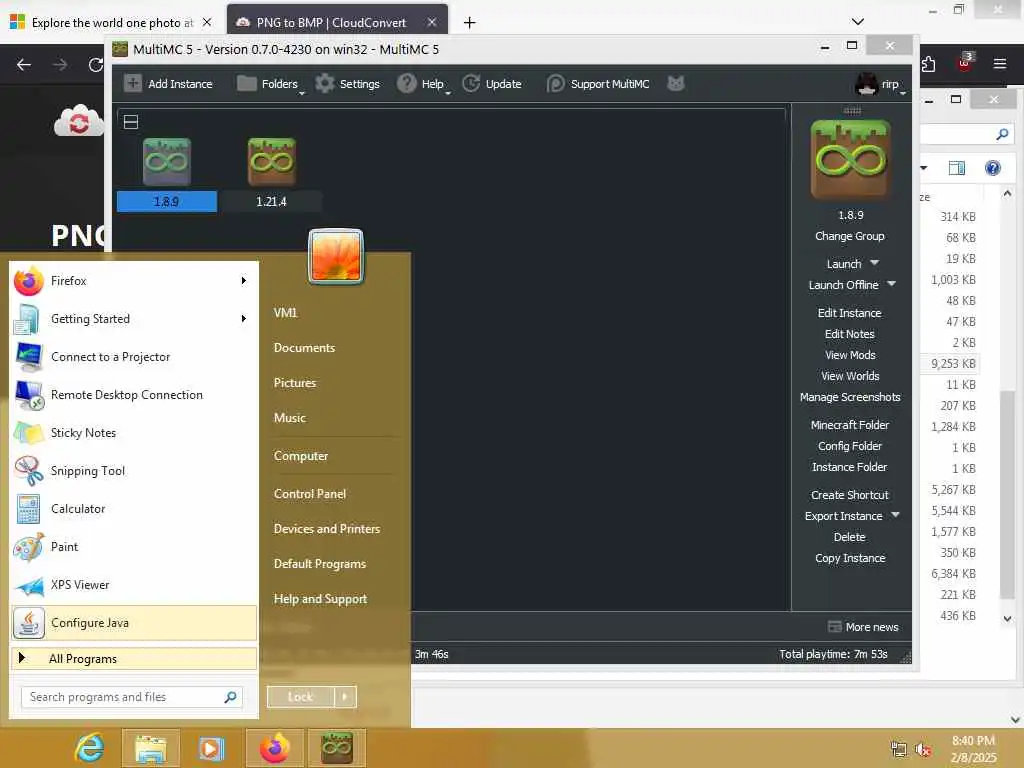Click the Lock button in Start menu

300,697
